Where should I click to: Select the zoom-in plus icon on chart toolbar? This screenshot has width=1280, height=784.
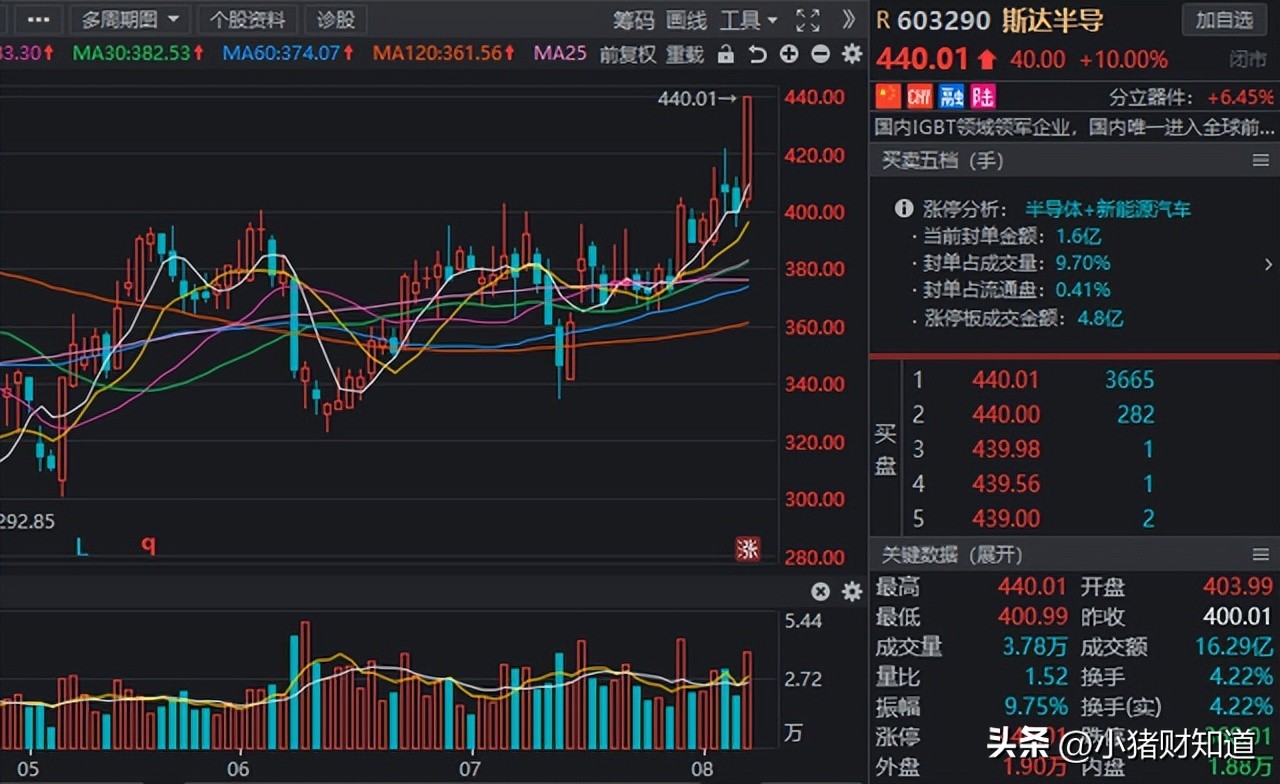(788, 56)
